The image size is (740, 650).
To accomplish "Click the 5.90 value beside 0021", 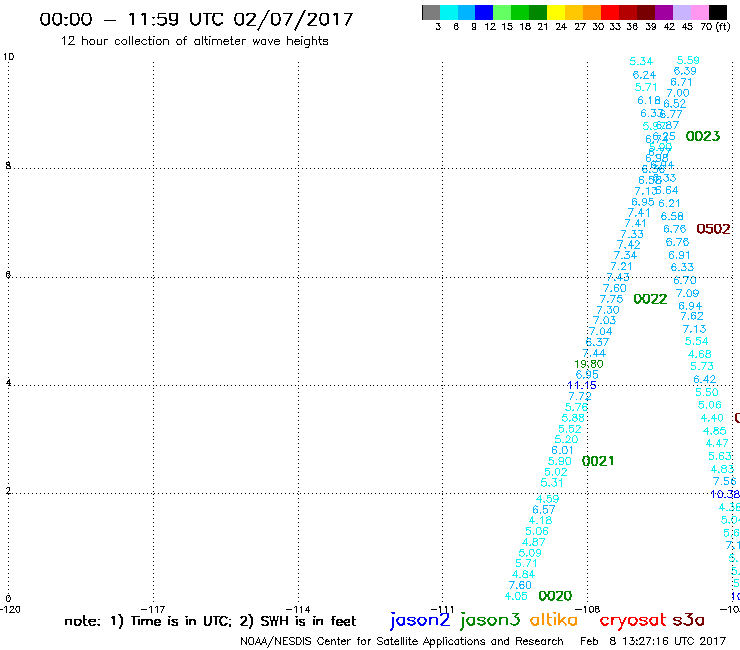I will 559,461.
